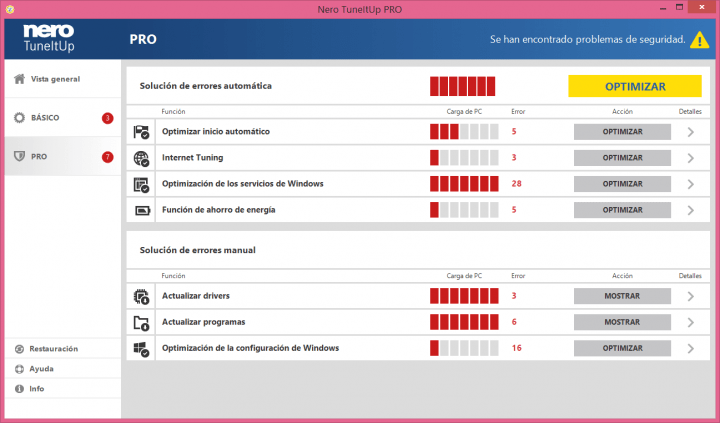The image size is (720, 423).
Task: Click the yellow security warning triangle icon
Action: point(699,40)
